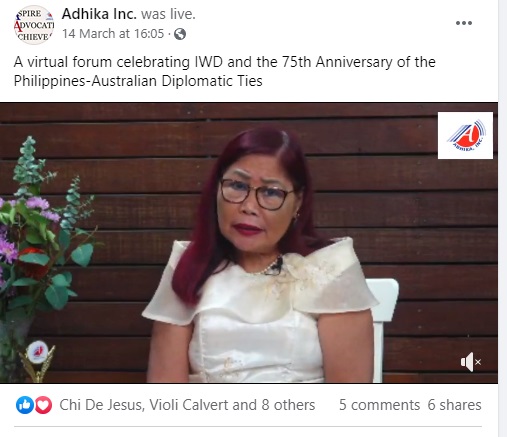Image resolution: width=507 pixels, height=437 pixels.
Task: Play the live video of the woman speaking
Action: 249,243
